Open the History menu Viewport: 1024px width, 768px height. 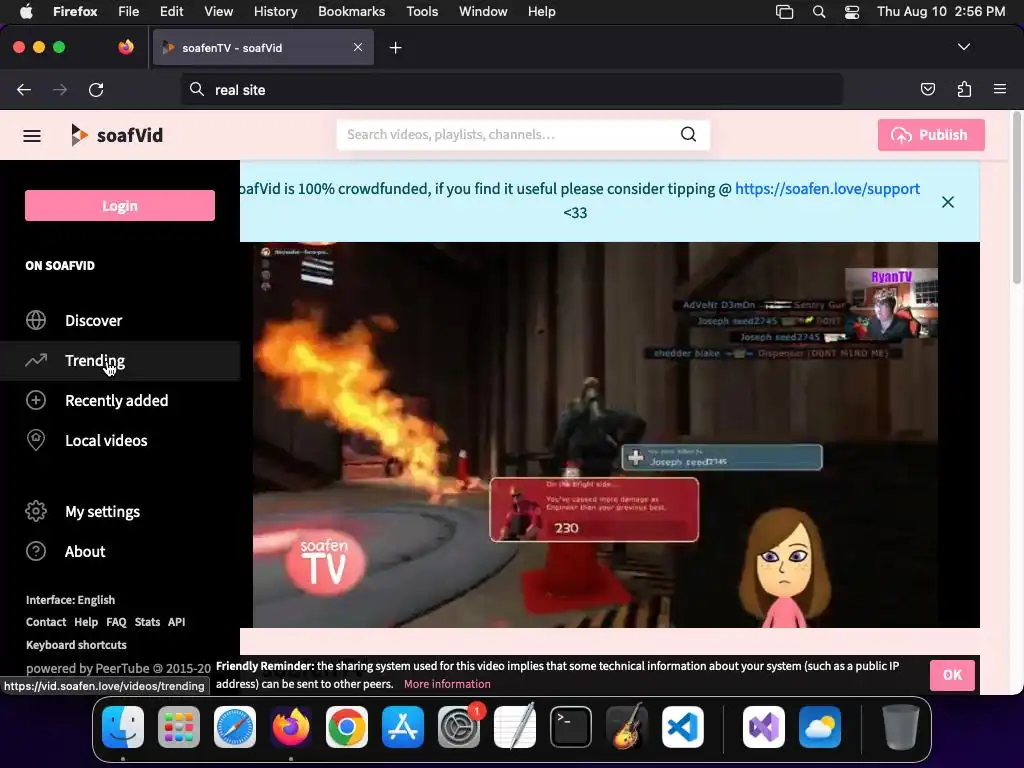coord(276,12)
